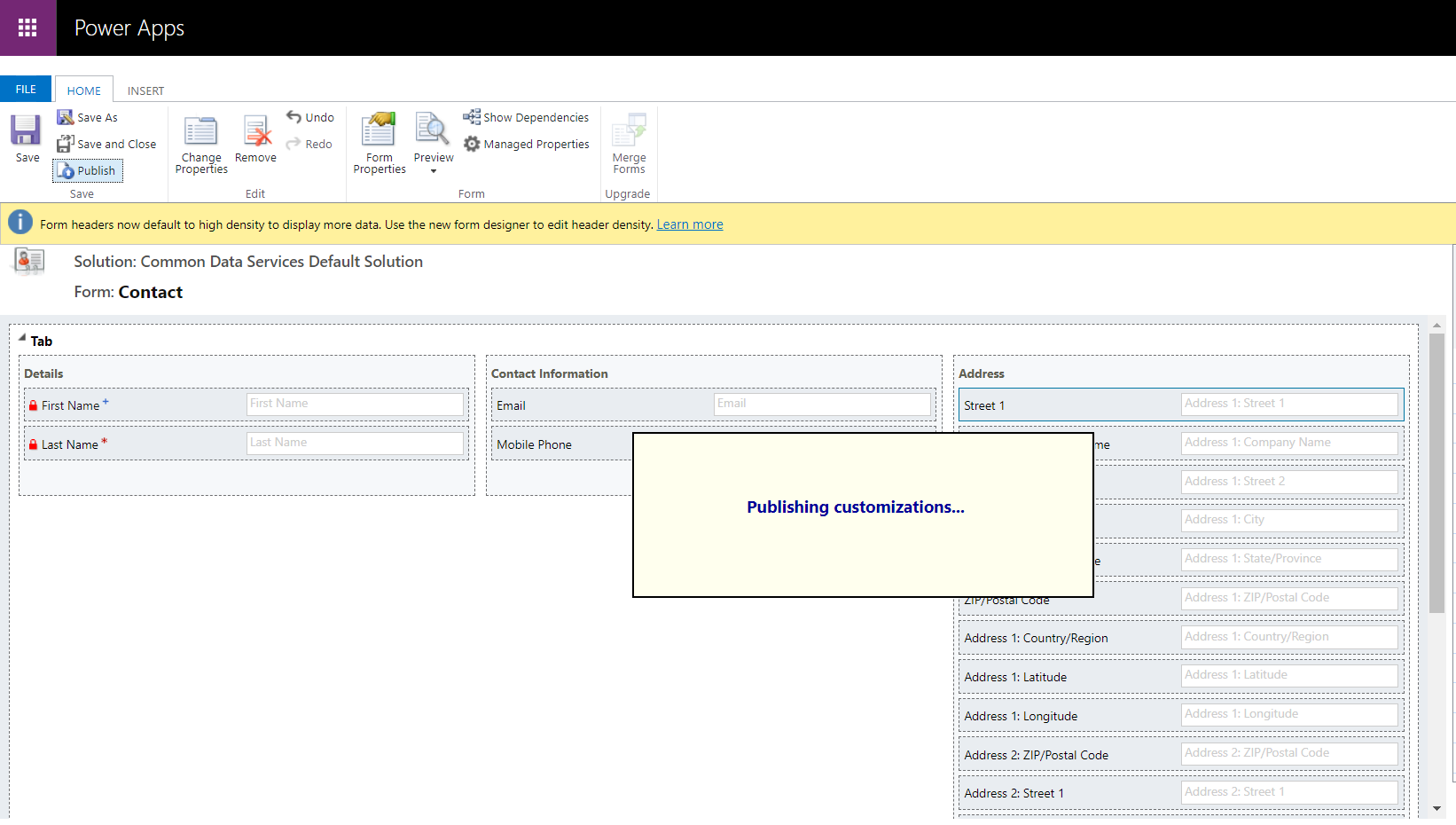Screen dimensions: 1456x825
Task: Select the Address 2: ZIP/Postal Code label
Action: [x=1037, y=755]
